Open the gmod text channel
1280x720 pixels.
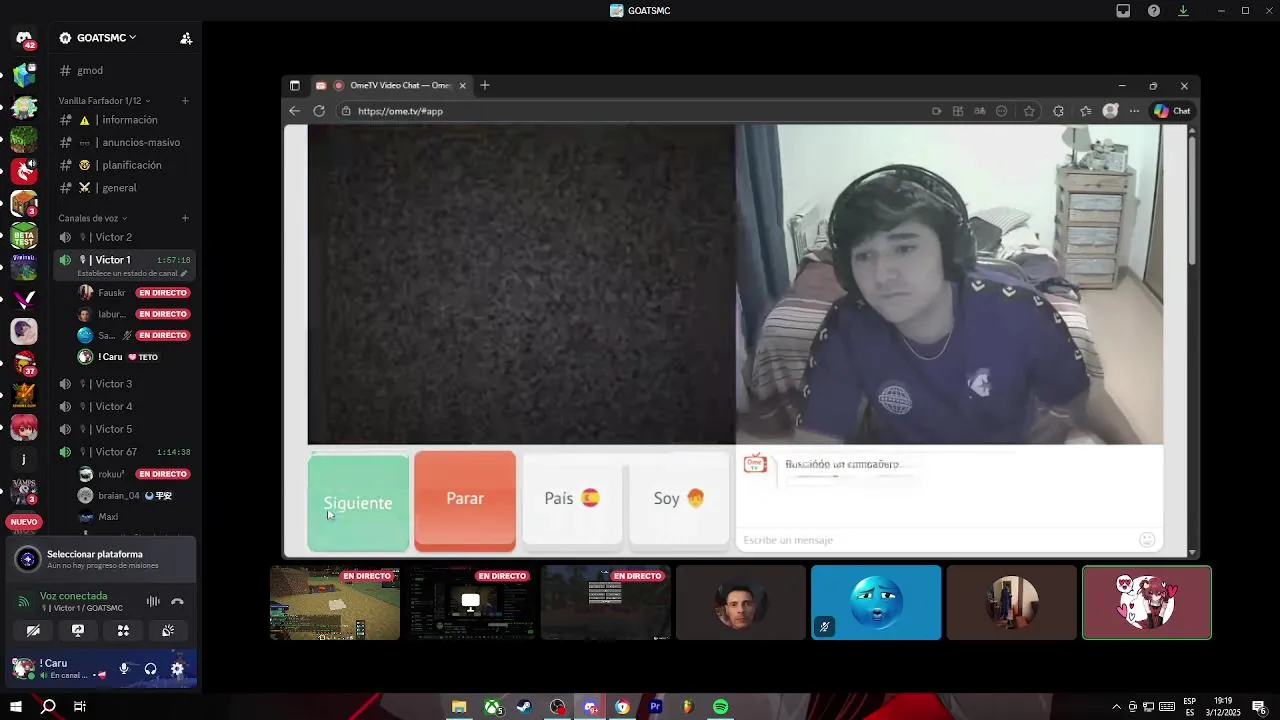click(124, 71)
